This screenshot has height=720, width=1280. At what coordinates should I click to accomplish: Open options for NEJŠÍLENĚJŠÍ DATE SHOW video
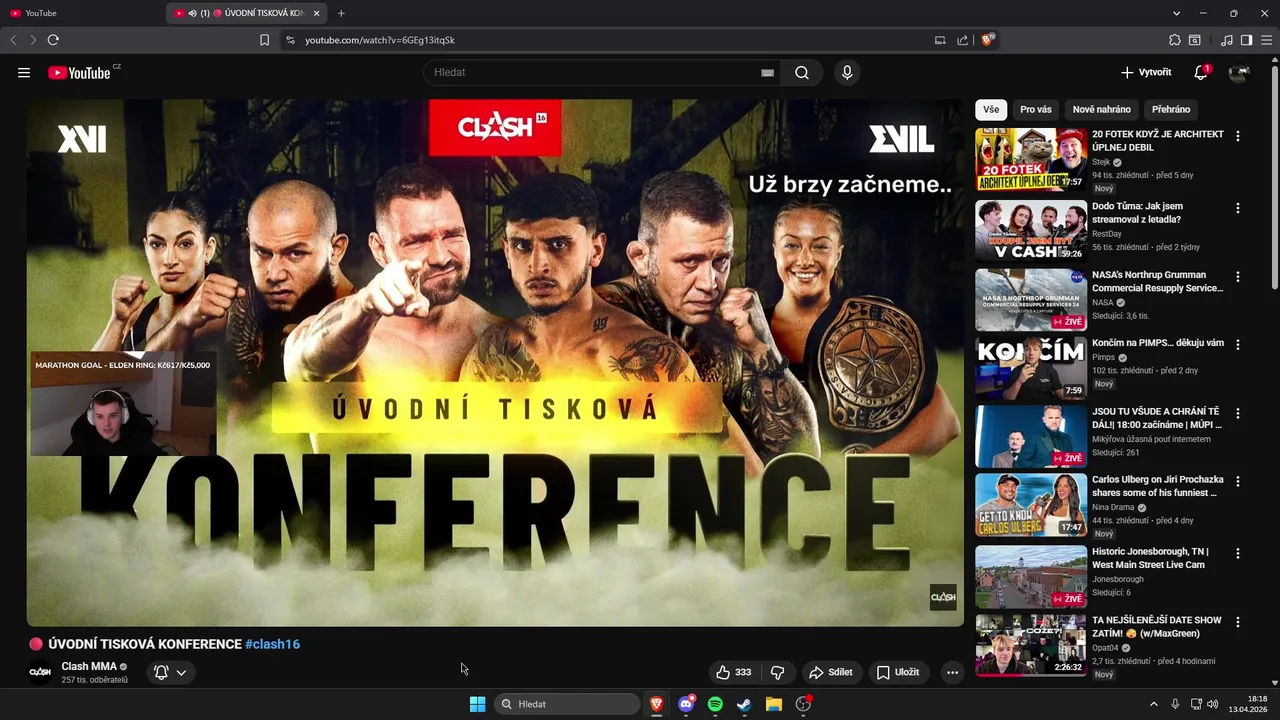click(1238, 622)
